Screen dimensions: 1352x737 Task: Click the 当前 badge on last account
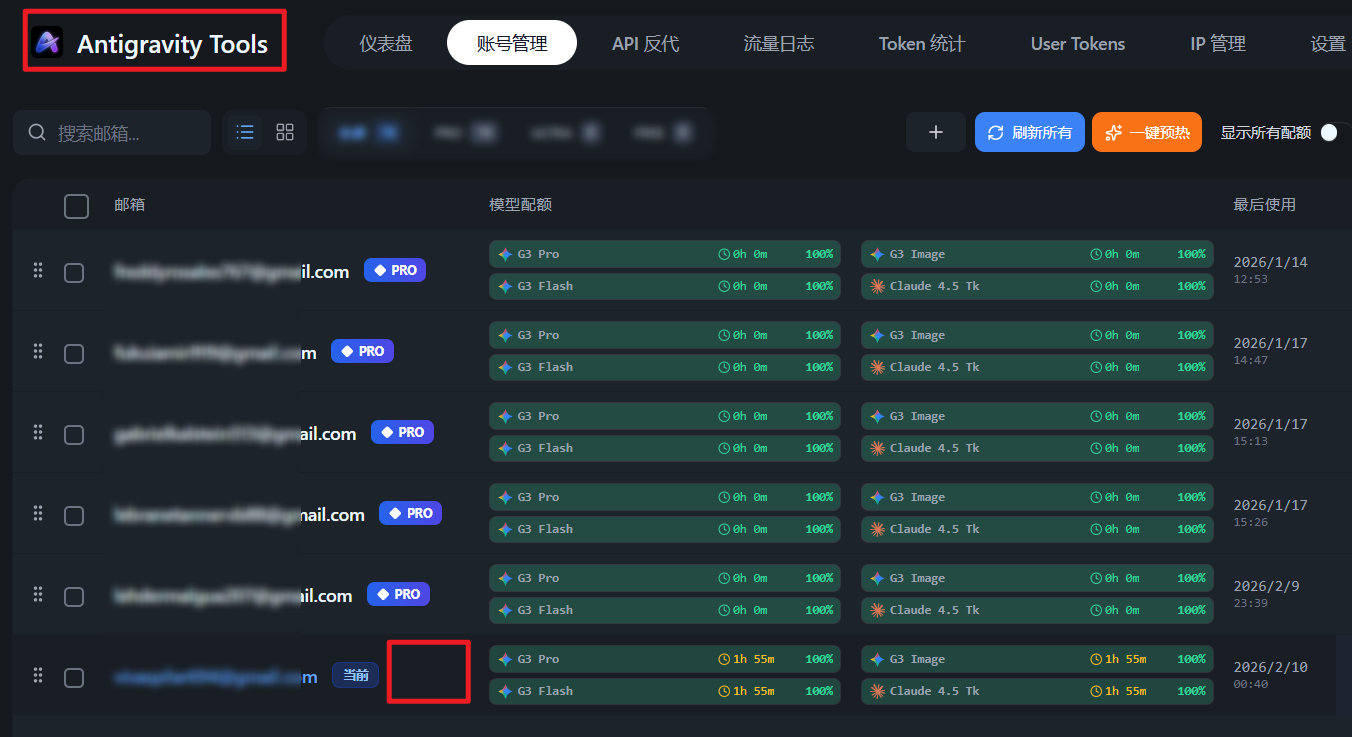click(x=355, y=675)
